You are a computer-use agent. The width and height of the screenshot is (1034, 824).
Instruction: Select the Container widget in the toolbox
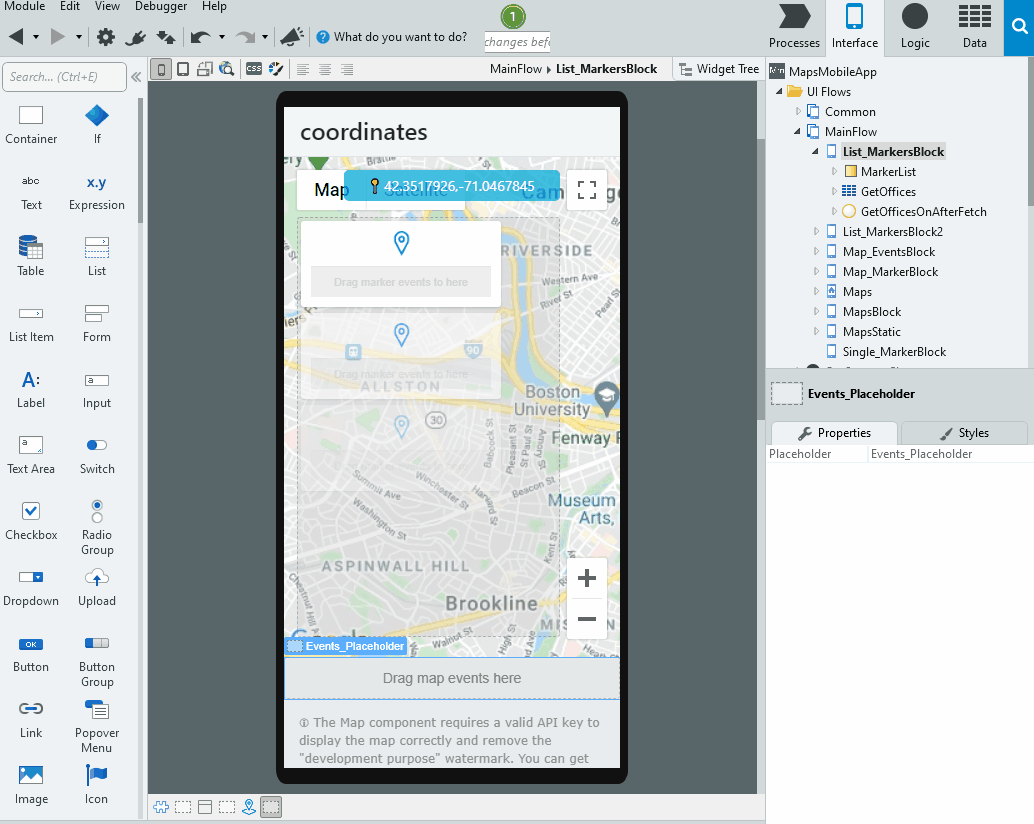(x=31, y=125)
